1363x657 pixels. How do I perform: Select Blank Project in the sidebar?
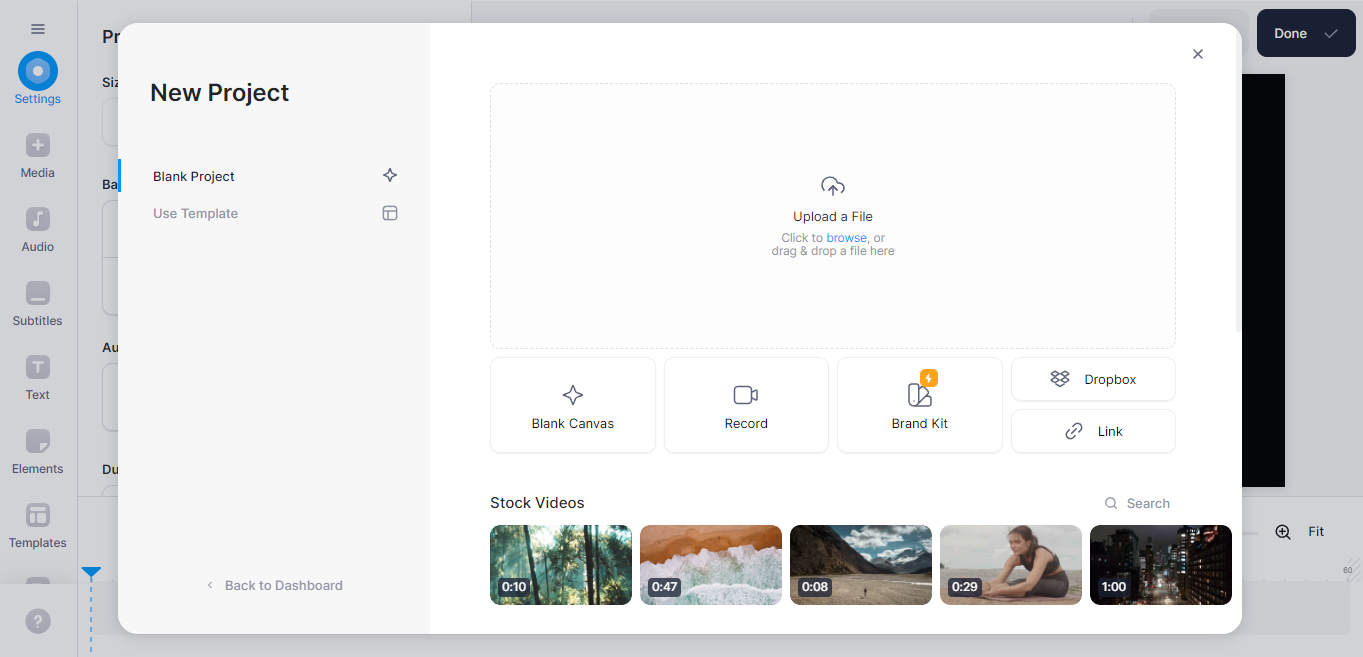tap(193, 176)
